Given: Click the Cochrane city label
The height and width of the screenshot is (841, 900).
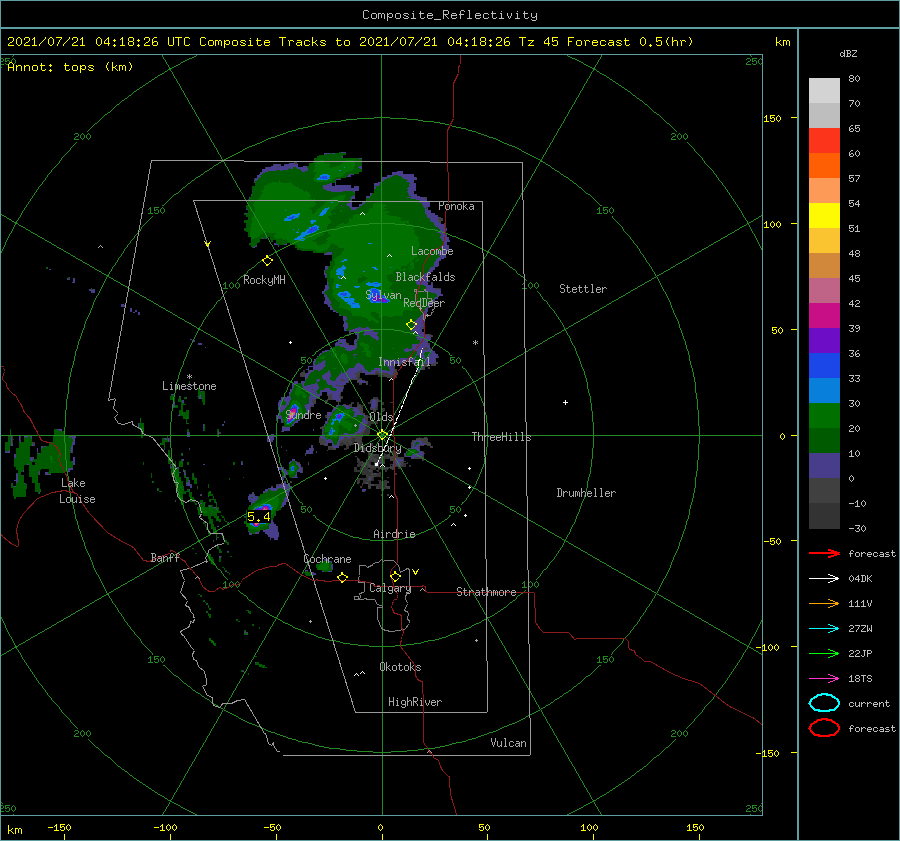Looking at the screenshot, I should [327, 559].
